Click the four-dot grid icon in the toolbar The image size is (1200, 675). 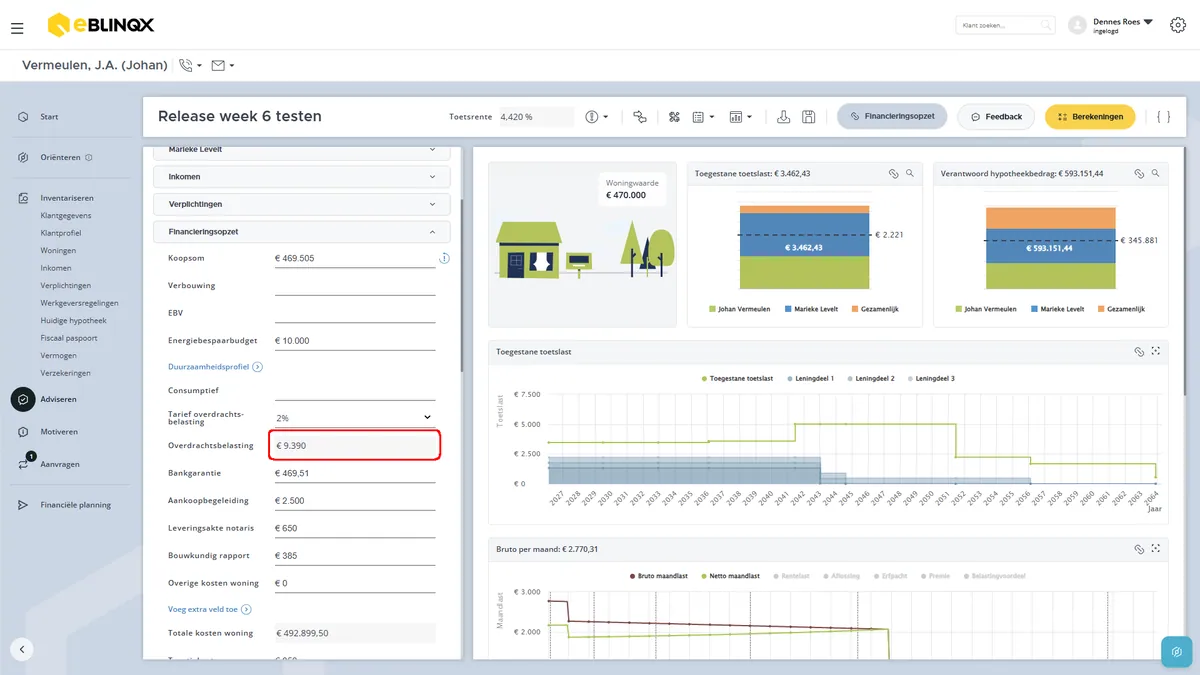675,117
